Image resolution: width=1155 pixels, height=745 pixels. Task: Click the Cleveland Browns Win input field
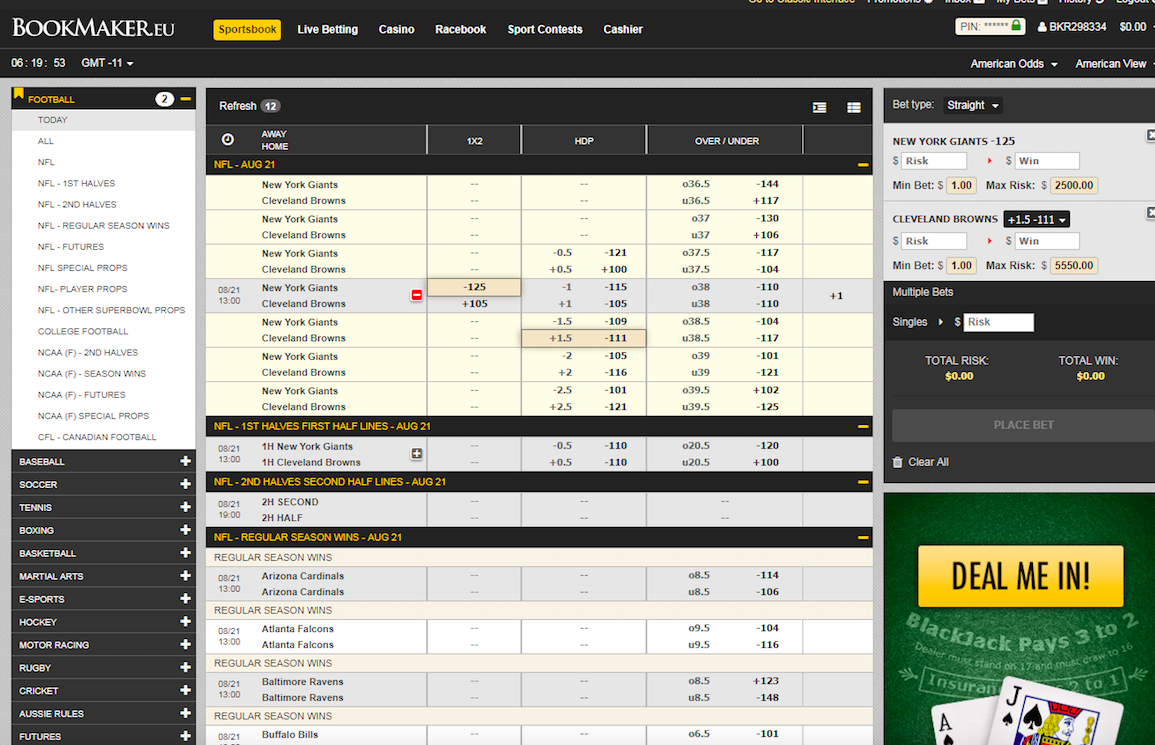pyautogui.click(x=1047, y=241)
